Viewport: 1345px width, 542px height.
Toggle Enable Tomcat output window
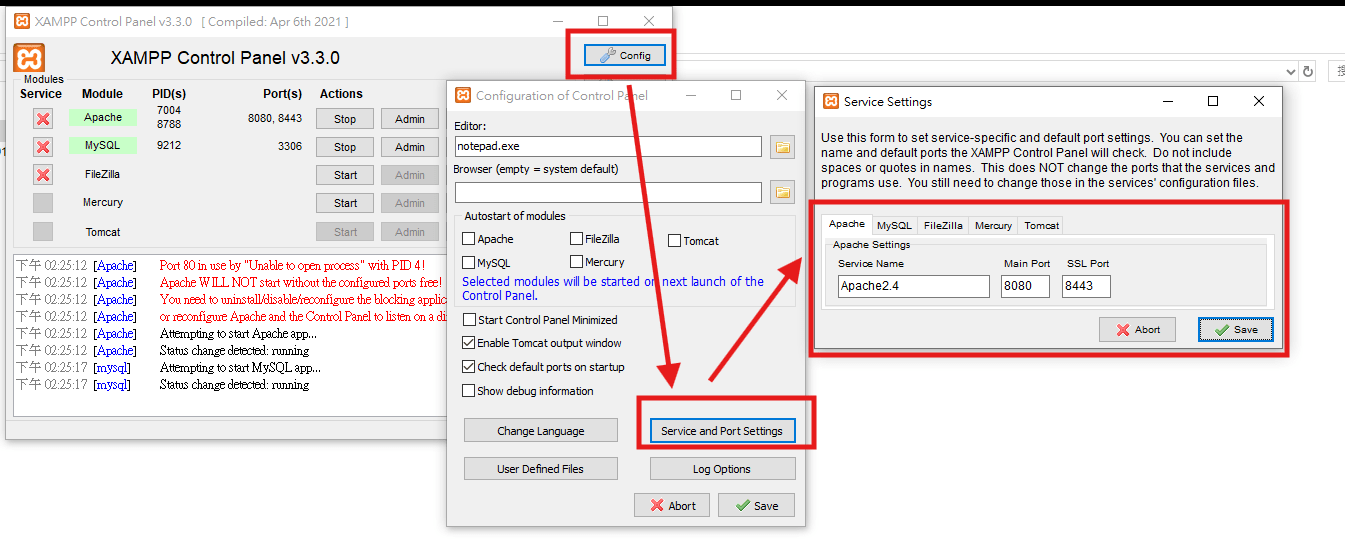[469, 343]
